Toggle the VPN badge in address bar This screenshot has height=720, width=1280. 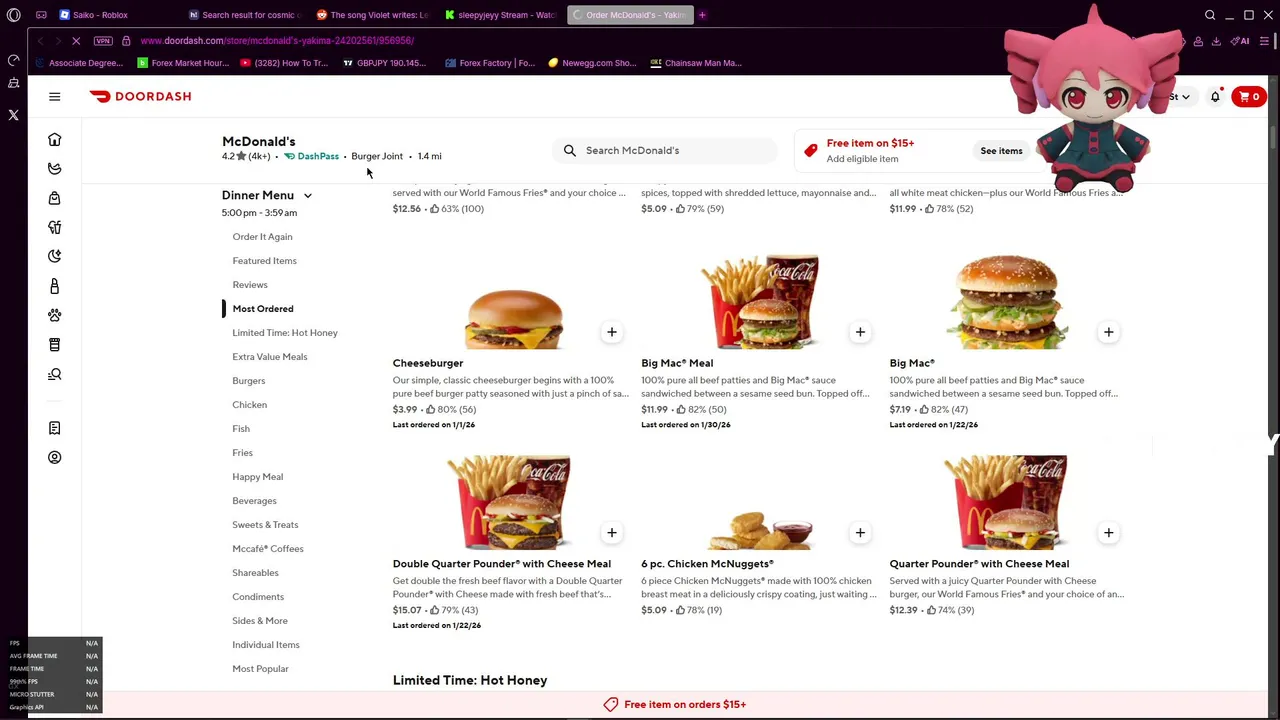(103, 41)
